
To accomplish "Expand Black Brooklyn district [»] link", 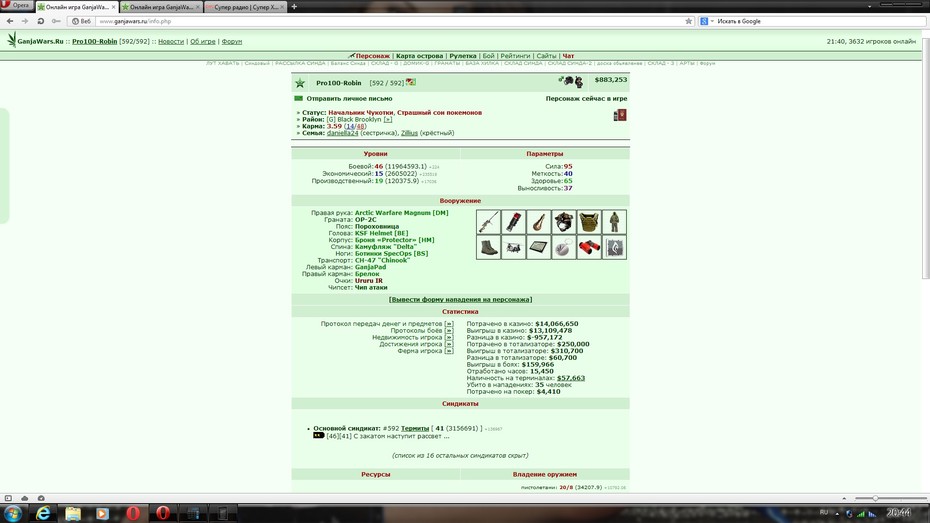I will [x=387, y=119].
